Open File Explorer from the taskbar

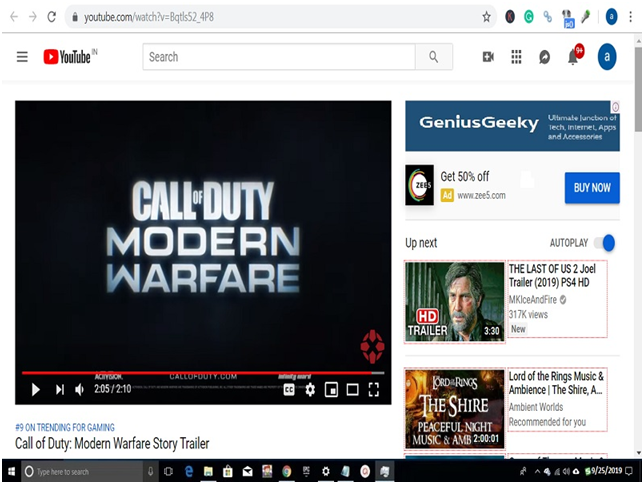click(x=208, y=471)
